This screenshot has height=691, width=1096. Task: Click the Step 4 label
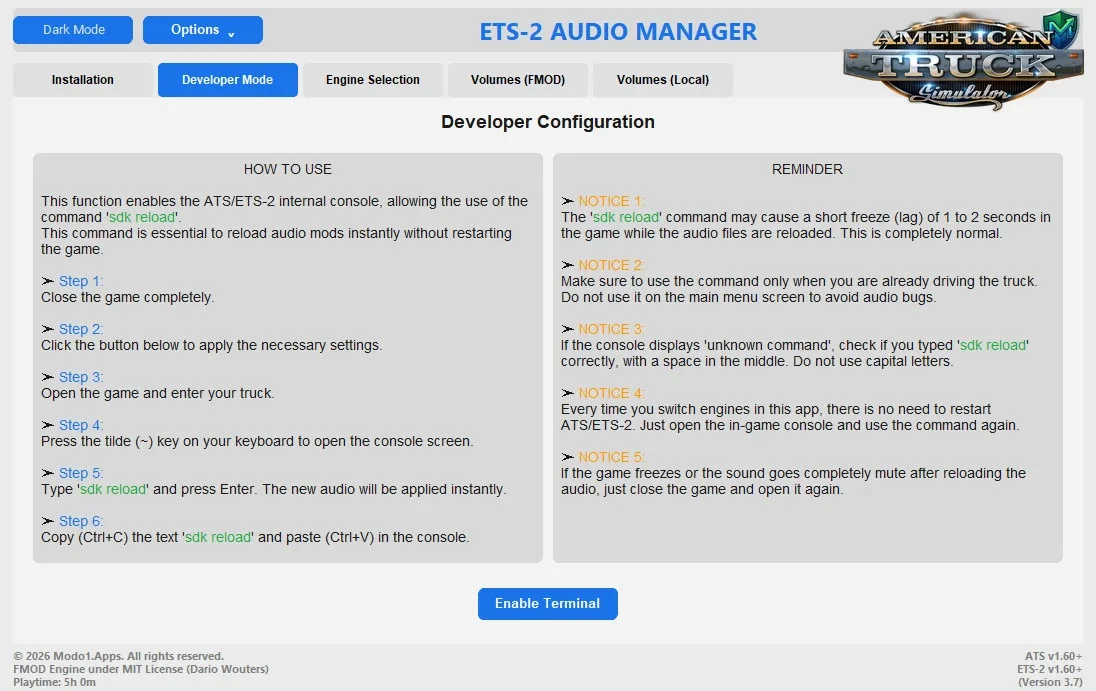(x=80, y=425)
